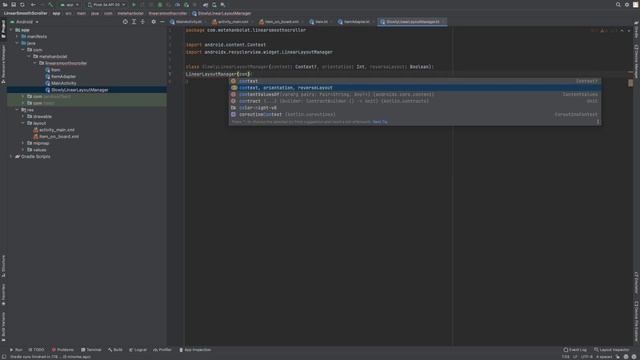
Task: Open completion popup options three-dot icon
Action: coord(598,122)
